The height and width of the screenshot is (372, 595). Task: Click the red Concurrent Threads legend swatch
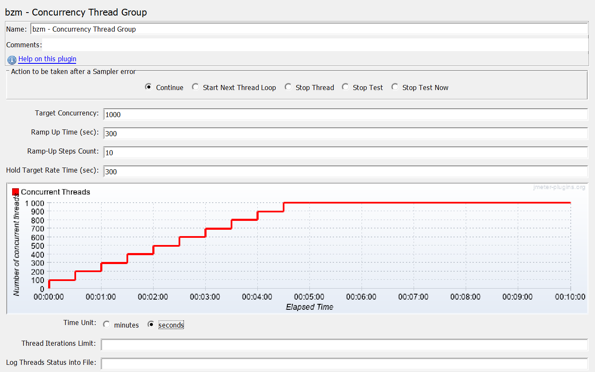(x=15, y=192)
